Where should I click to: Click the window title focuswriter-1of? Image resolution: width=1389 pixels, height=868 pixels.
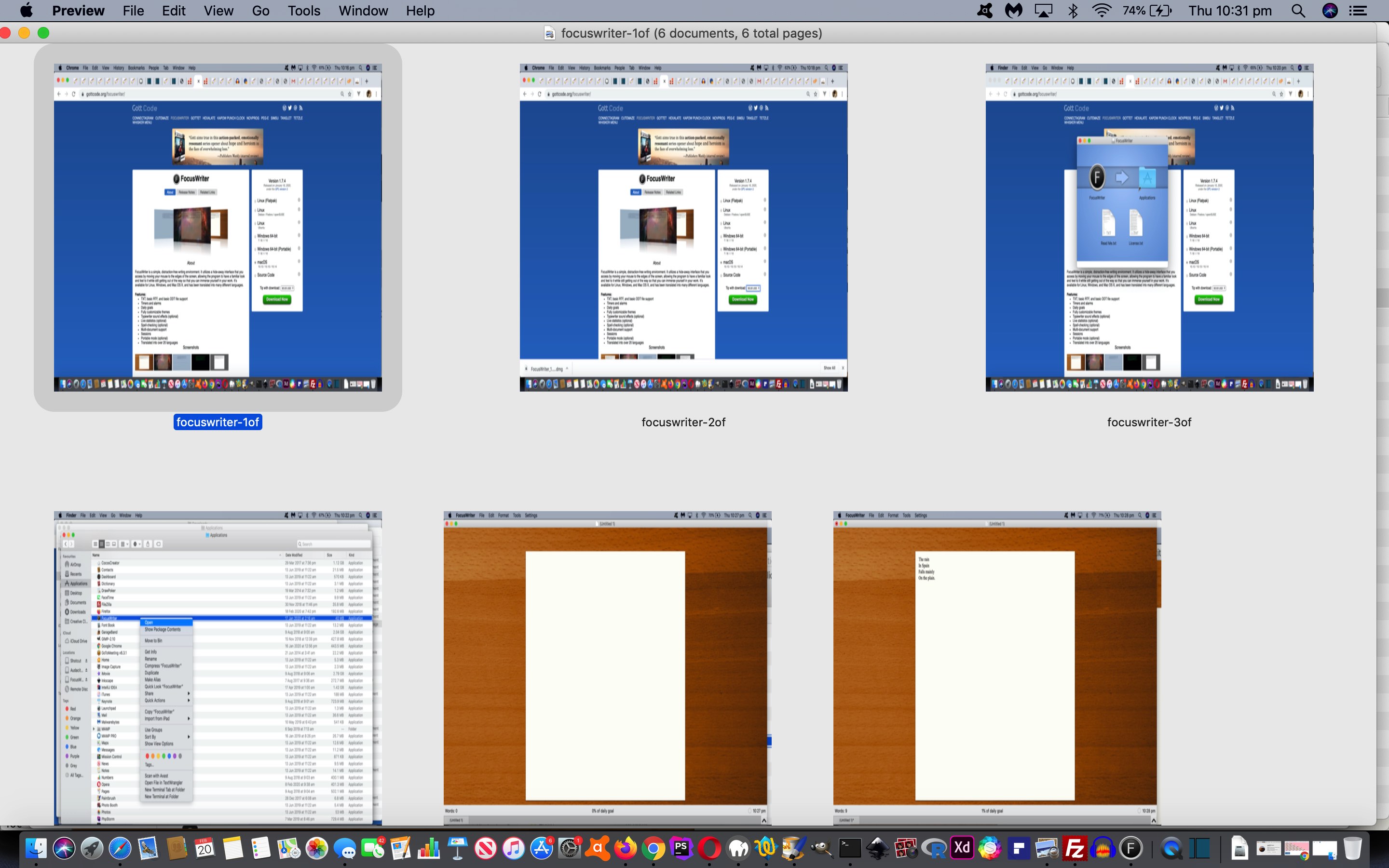(x=692, y=33)
